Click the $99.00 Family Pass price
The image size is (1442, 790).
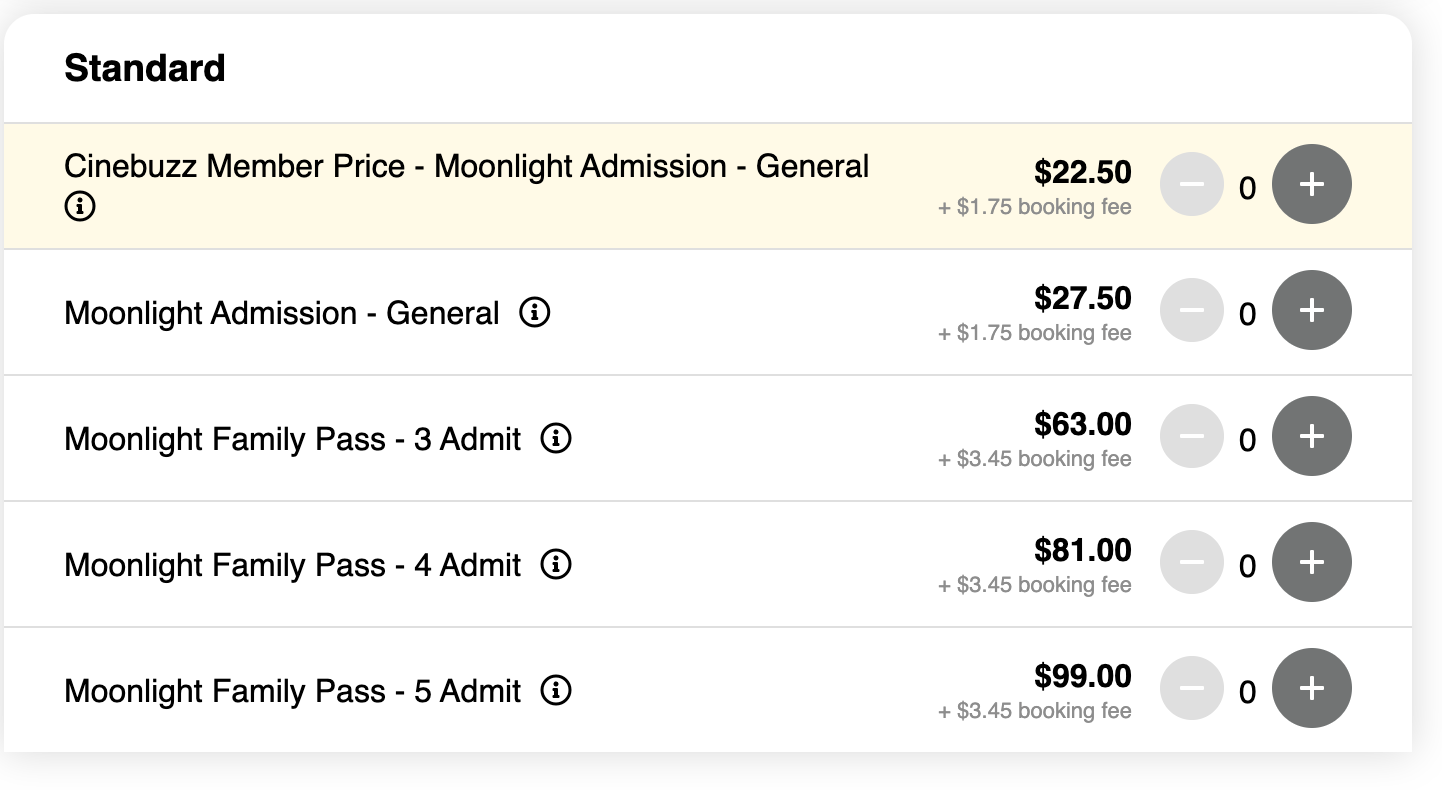[x=1083, y=676]
